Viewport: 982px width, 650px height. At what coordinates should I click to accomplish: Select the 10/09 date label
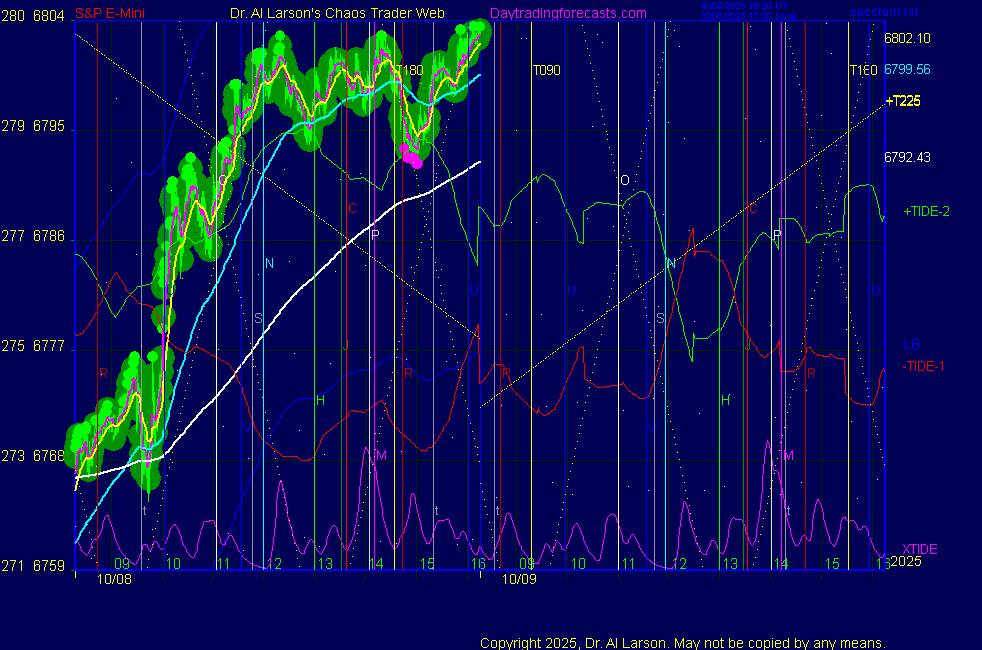click(x=519, y=578)
